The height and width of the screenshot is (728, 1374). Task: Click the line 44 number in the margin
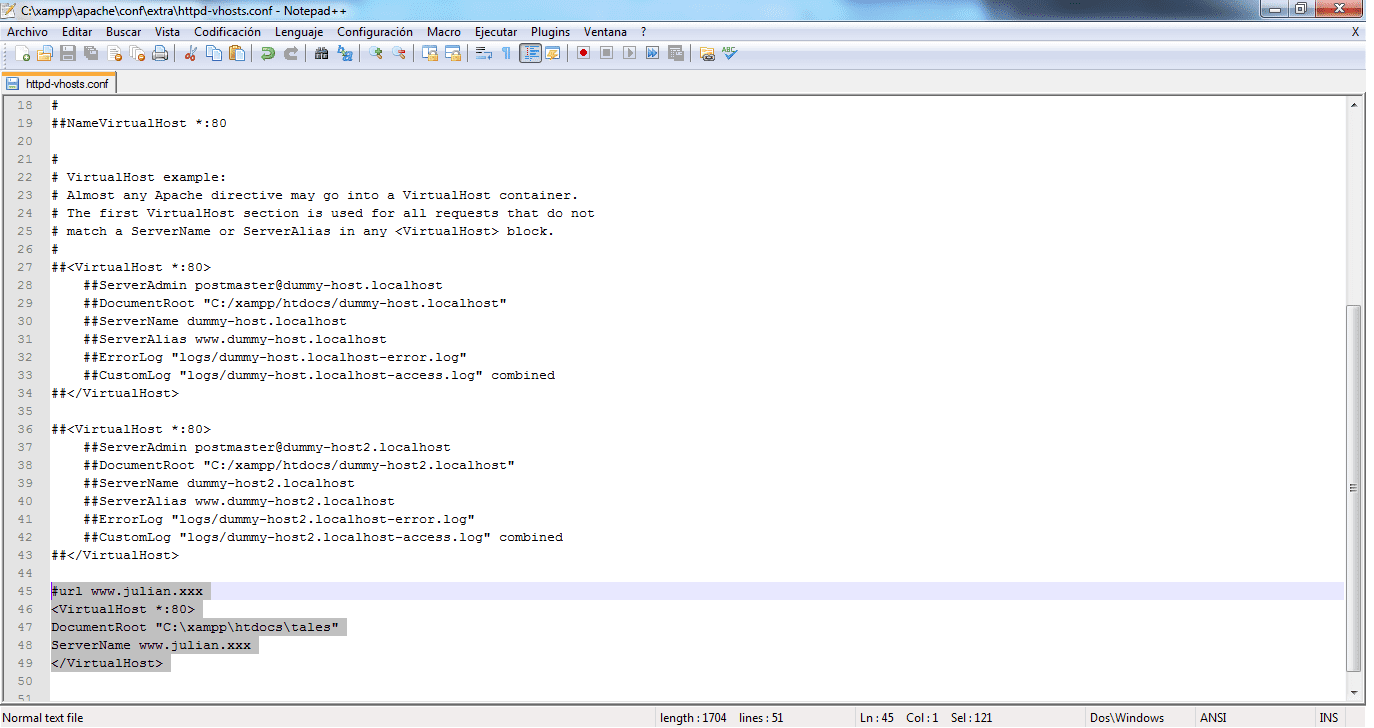pos(25,573)
